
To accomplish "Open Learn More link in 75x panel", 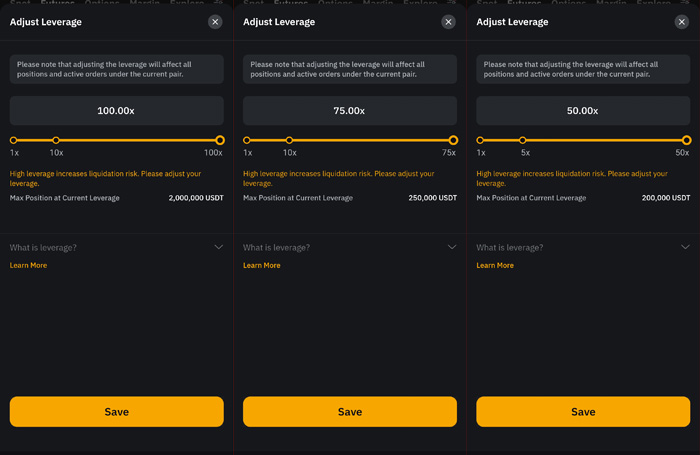I will click(262, 265).
